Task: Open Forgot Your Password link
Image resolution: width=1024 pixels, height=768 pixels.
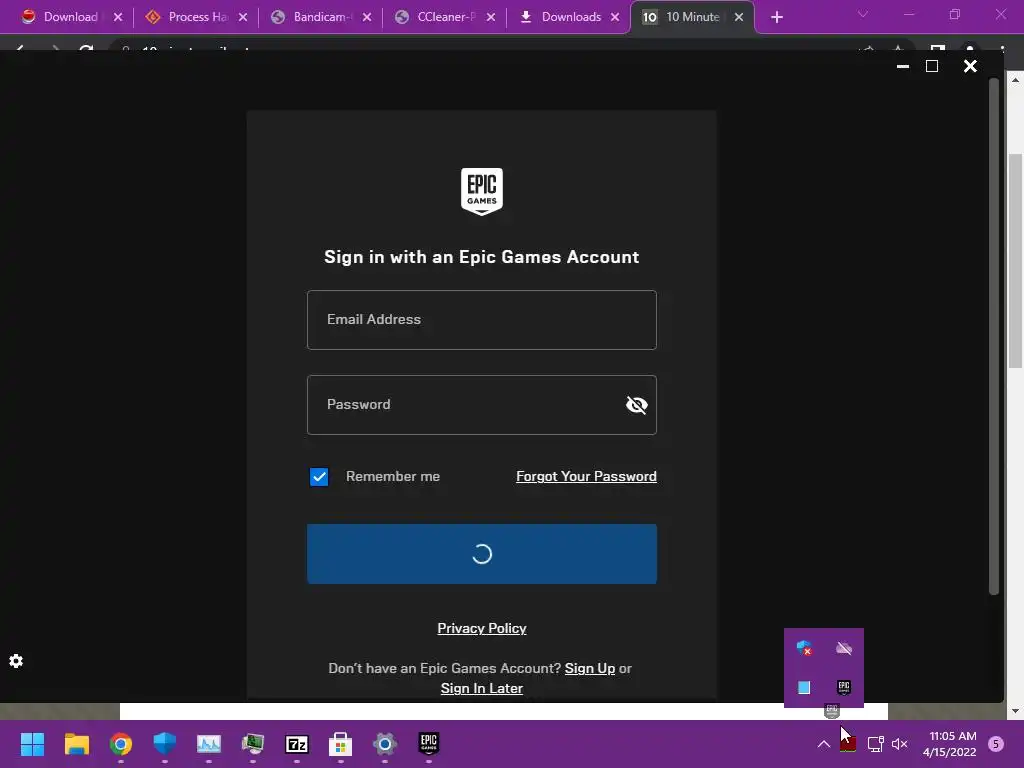Action: coord(586,476)
